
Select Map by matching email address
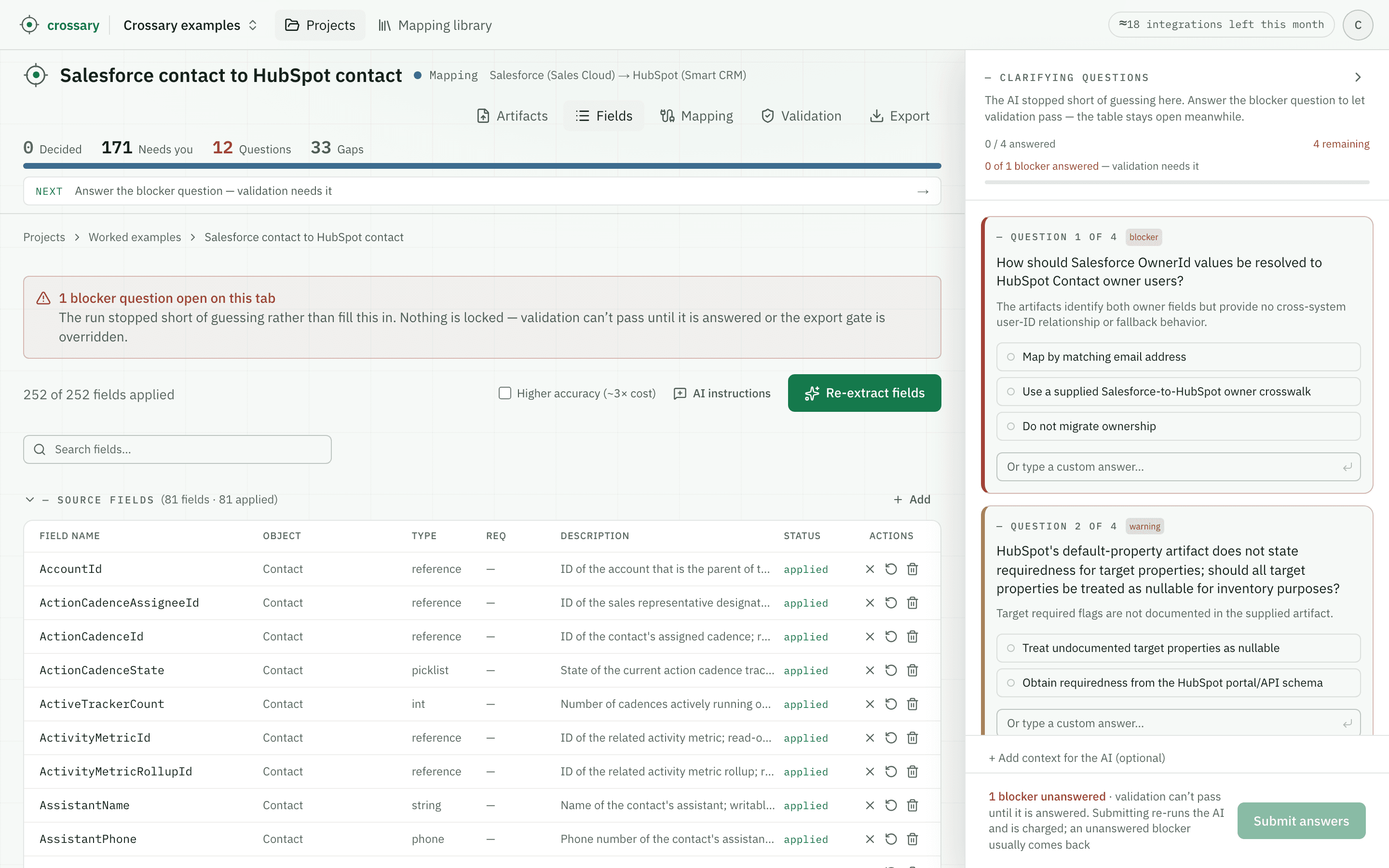point(1178,357)
